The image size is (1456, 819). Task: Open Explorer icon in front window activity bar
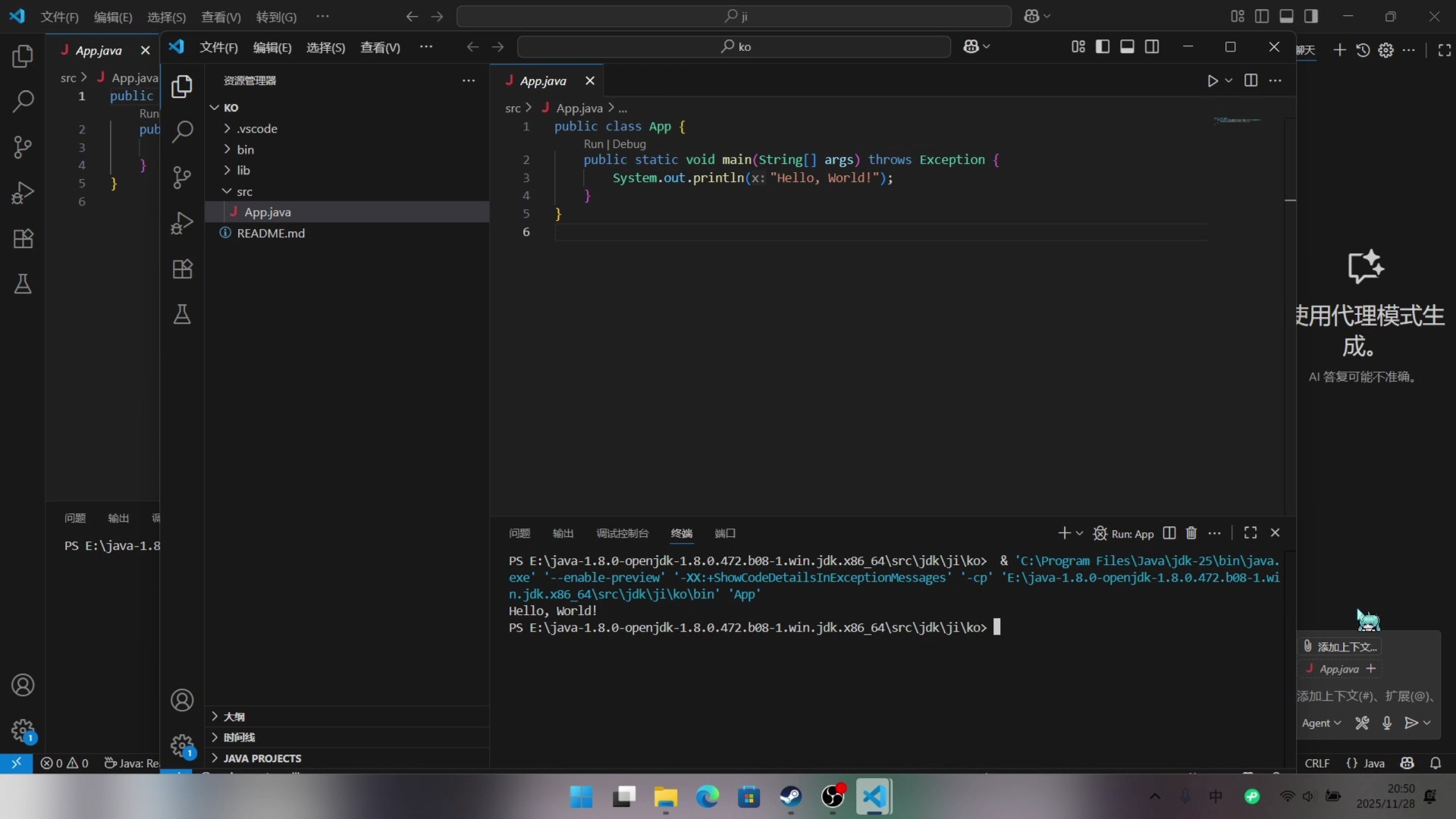pyautogui.click(x=182, y=87)
